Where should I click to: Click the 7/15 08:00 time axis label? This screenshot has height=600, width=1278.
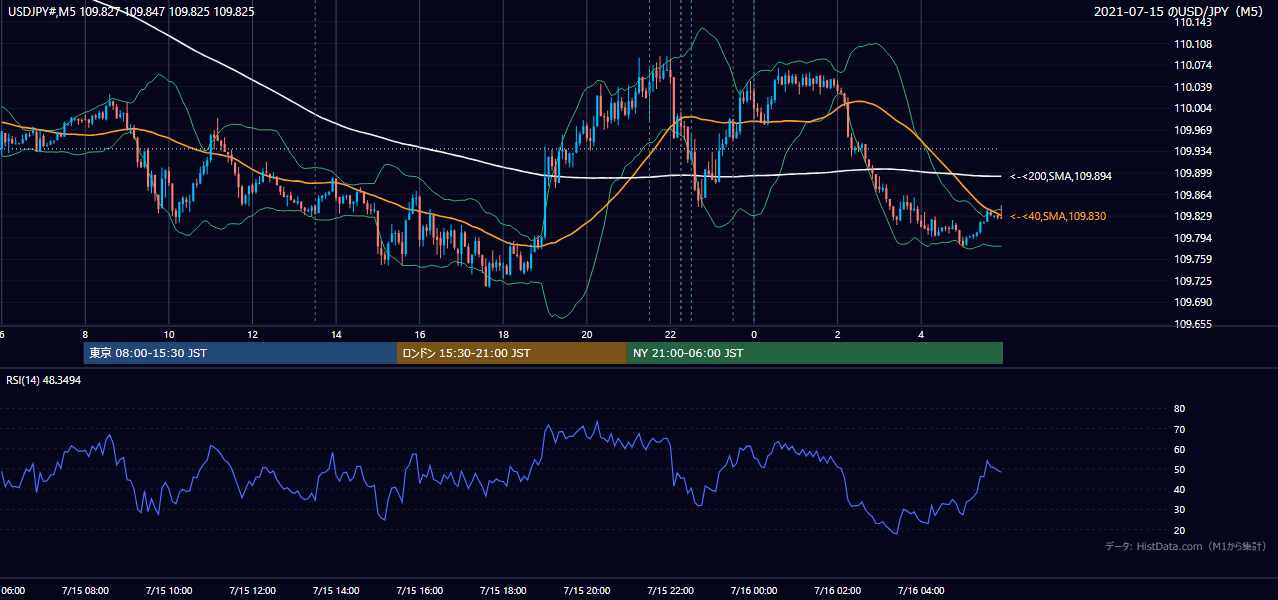point(85,590)
